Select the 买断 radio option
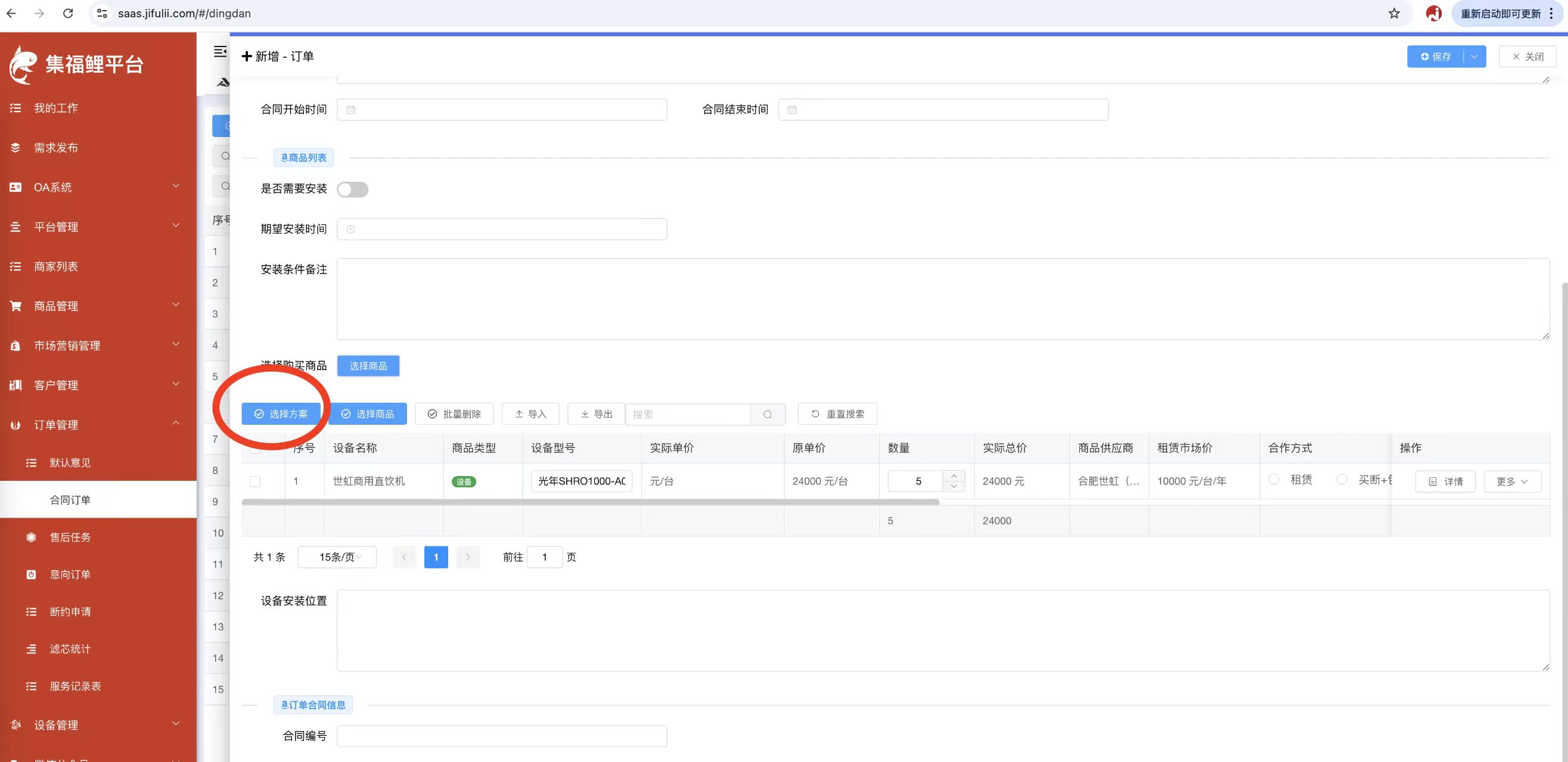This screenshot has height=762, width=1568. (1342, 479)
